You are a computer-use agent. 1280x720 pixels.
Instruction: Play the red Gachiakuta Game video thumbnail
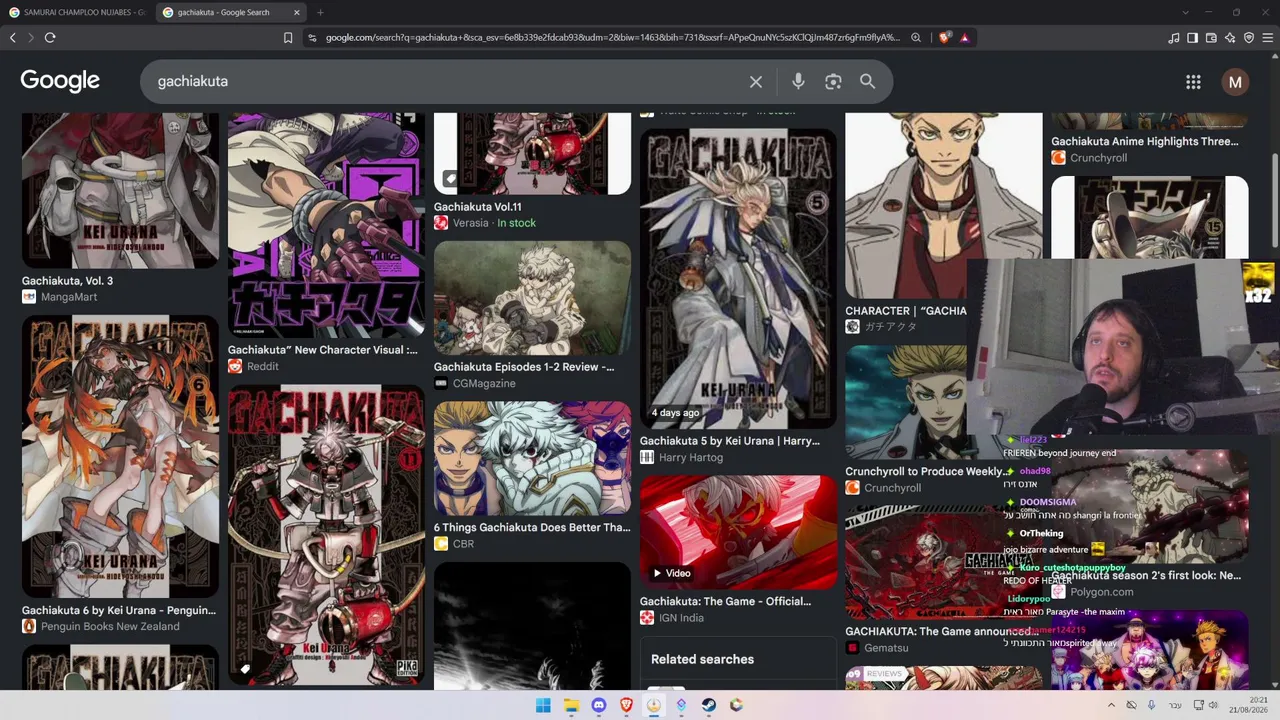pos(738,532)
